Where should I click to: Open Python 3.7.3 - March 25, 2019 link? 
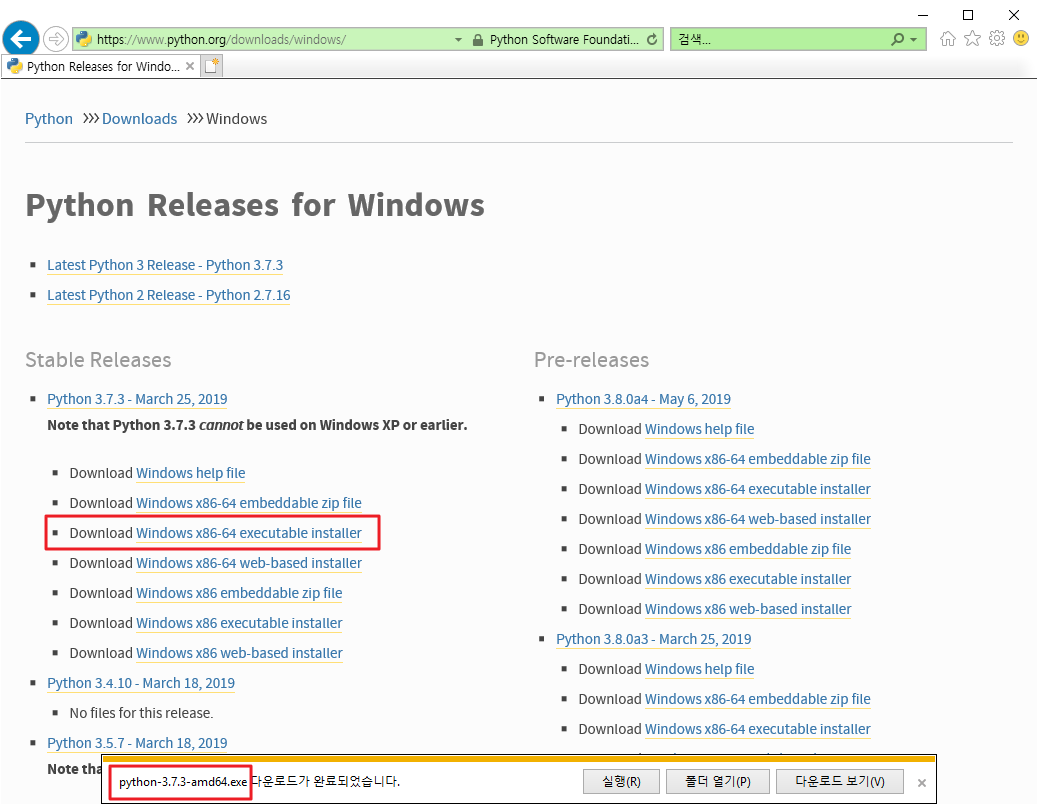(137, 399)
